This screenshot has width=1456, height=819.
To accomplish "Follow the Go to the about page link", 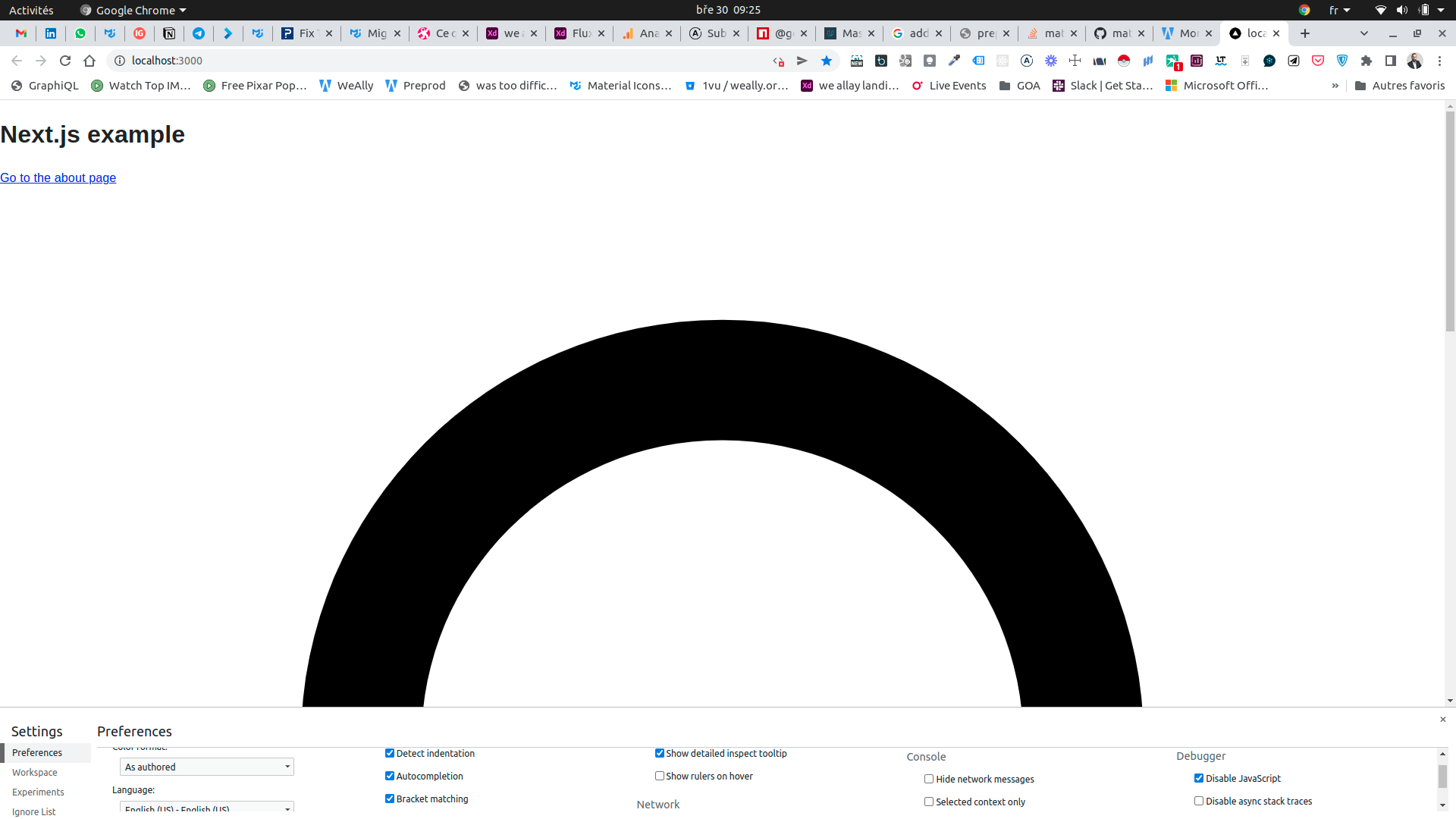I will [58, 177].
